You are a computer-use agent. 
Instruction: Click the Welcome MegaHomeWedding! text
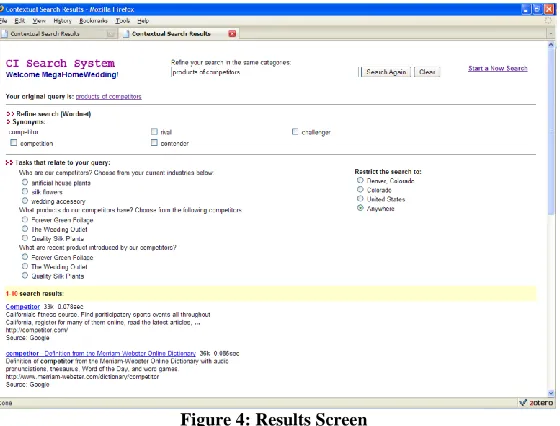click(x=62, y=75)
